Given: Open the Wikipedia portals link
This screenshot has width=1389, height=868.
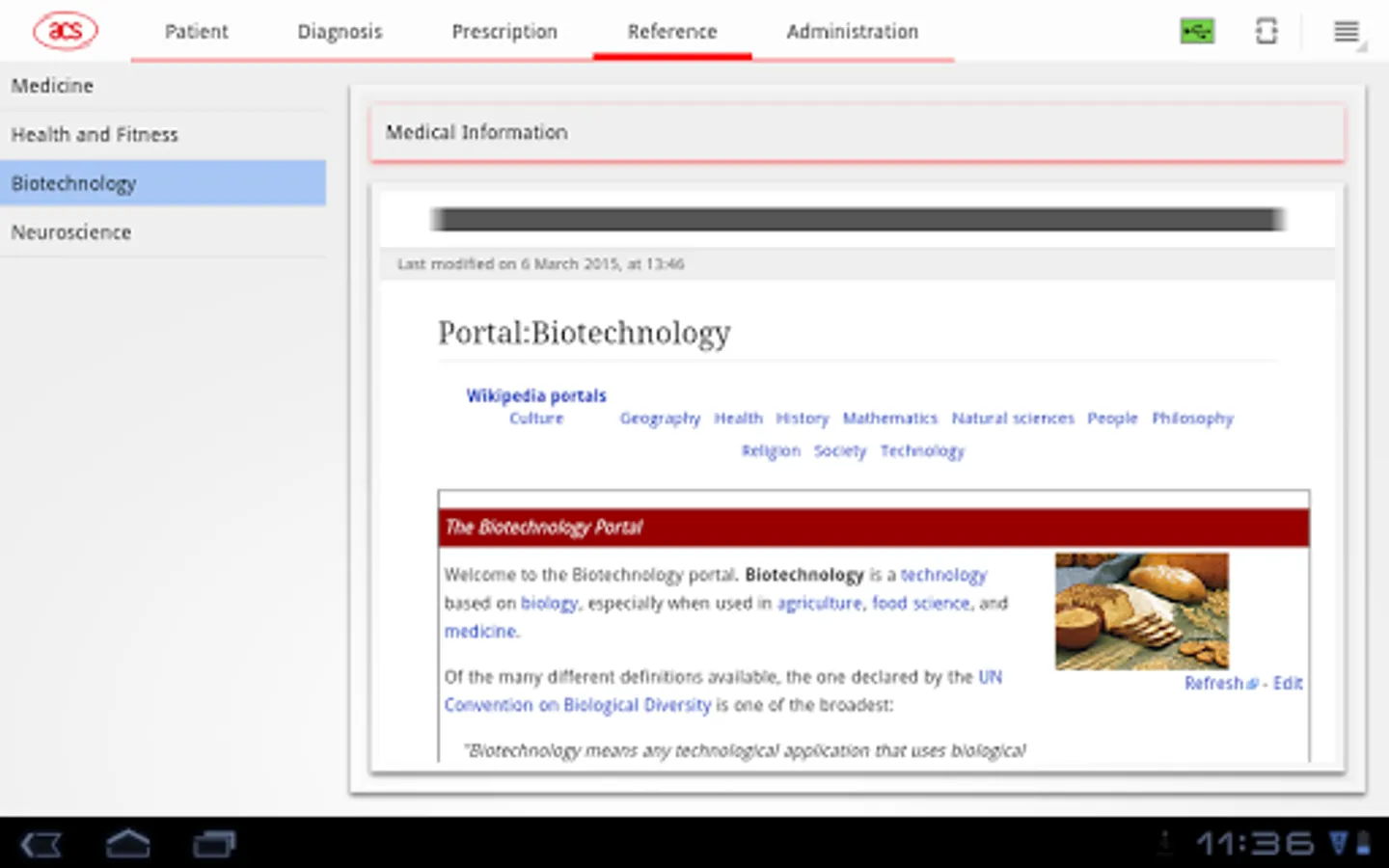Looking at the screenshot, I should click(x=536, y=395).
